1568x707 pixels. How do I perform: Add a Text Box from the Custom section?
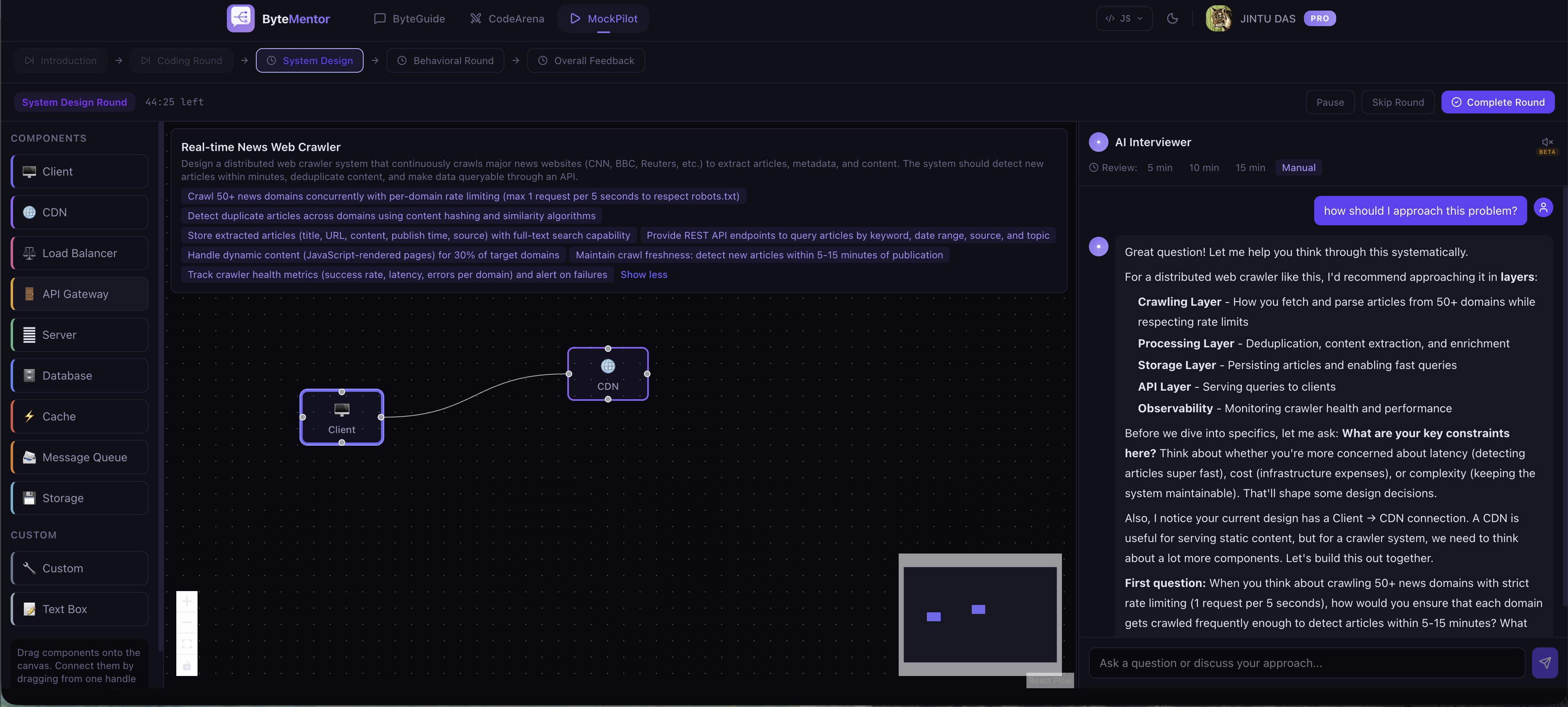[x=78, y=608]
